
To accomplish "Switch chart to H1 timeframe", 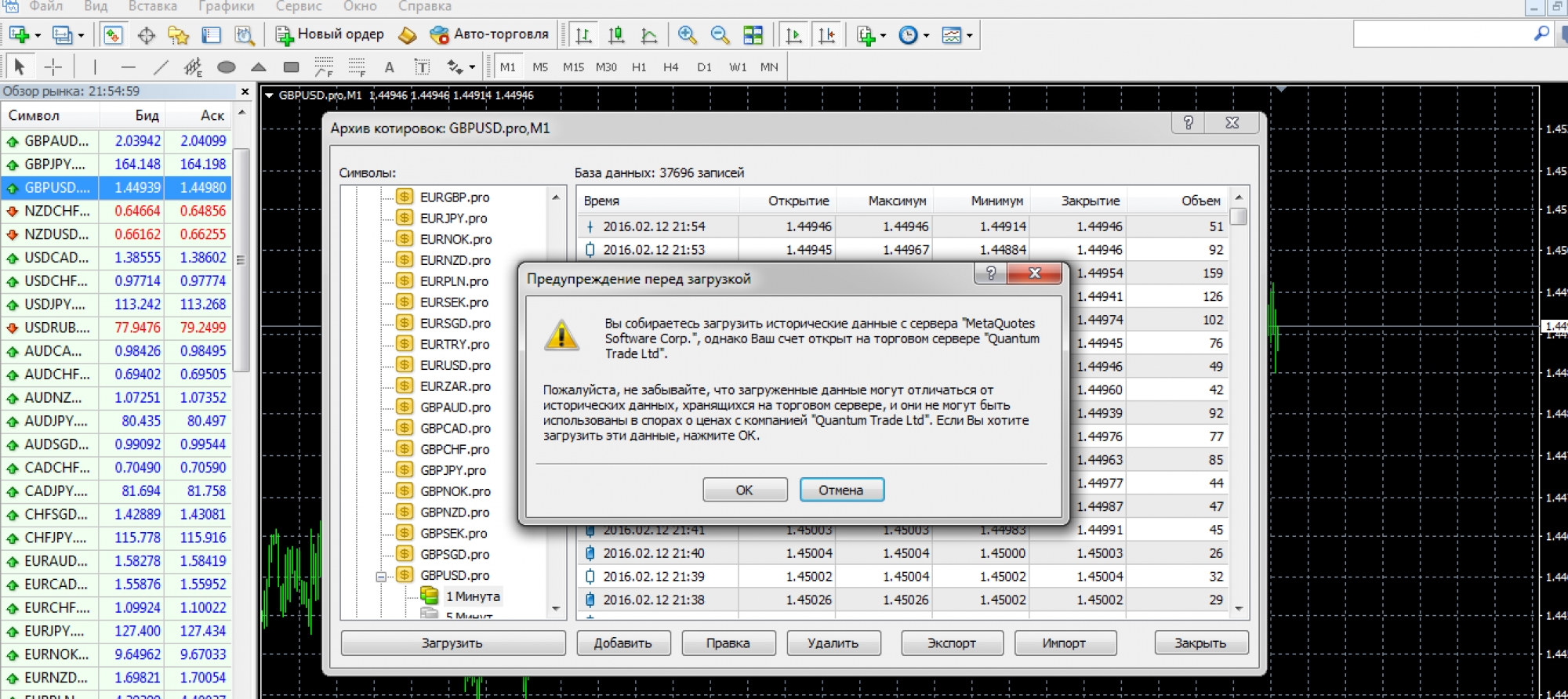I will 639,67.
